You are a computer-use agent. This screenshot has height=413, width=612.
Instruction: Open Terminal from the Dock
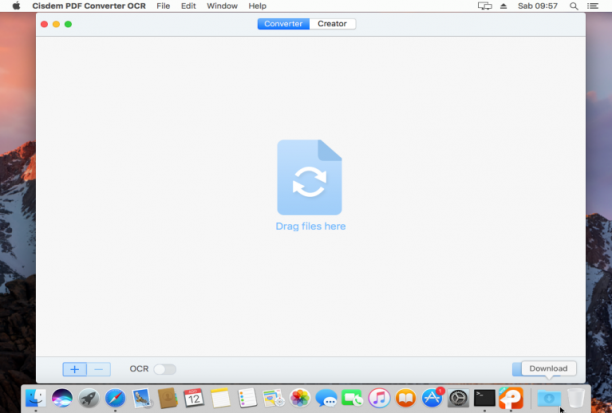click(484, 398)
